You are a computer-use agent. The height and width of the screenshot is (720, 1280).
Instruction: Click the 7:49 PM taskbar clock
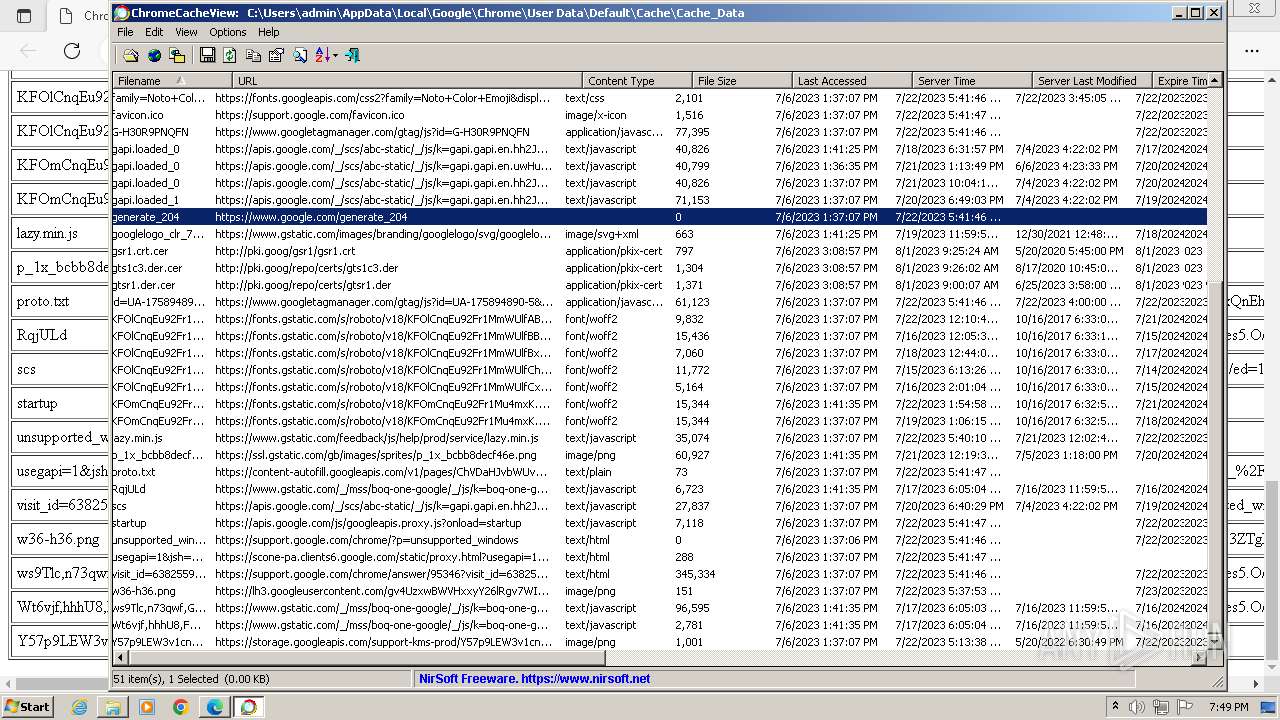coord(1229,707)
